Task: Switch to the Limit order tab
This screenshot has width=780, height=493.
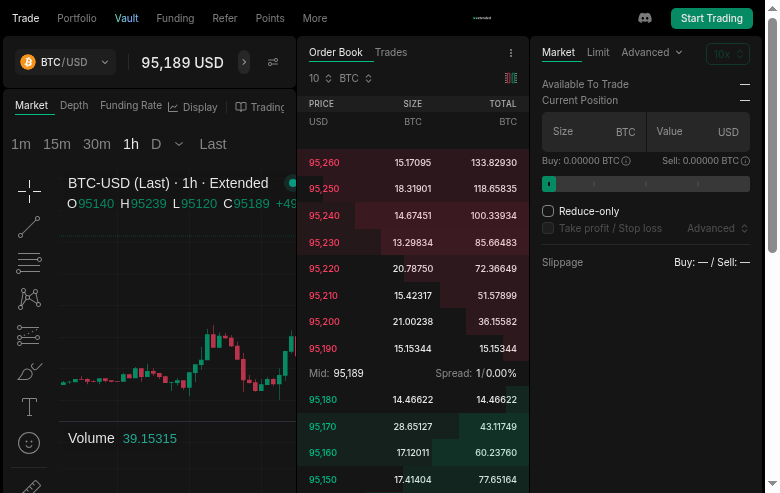Action: [598, 52]
